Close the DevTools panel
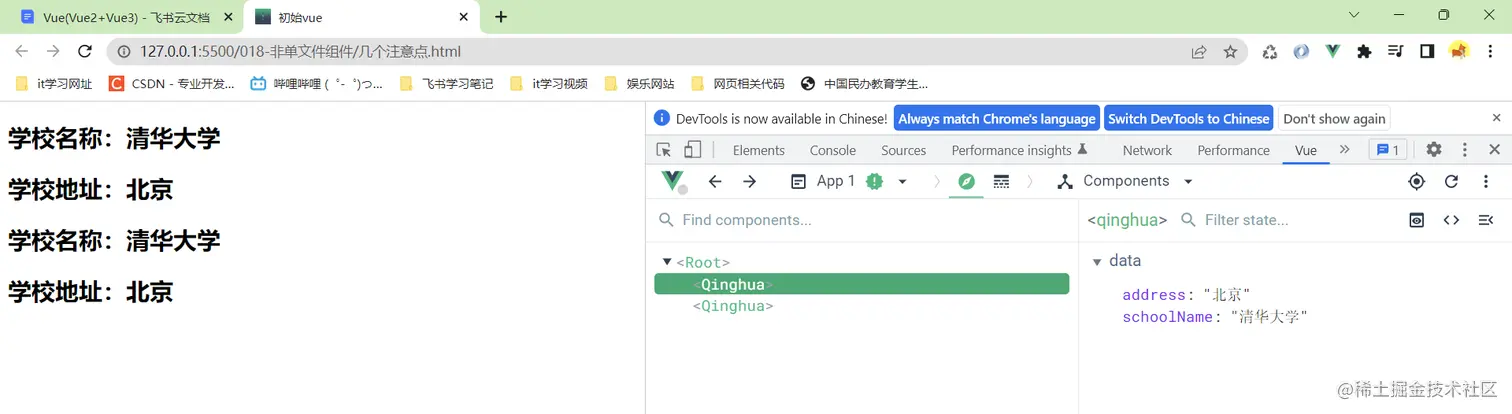The image size is (1512, 414). pos(1495,150)
